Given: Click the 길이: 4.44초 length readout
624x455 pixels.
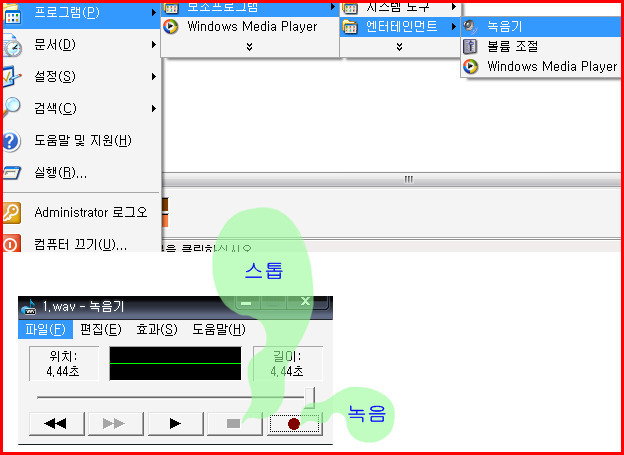Looking at the screenshot, I should [287, 363].
